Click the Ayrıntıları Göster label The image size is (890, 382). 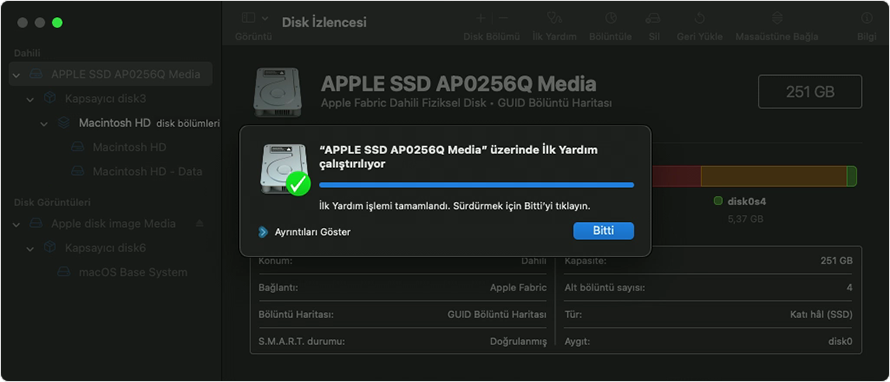[x=313, y=232]
